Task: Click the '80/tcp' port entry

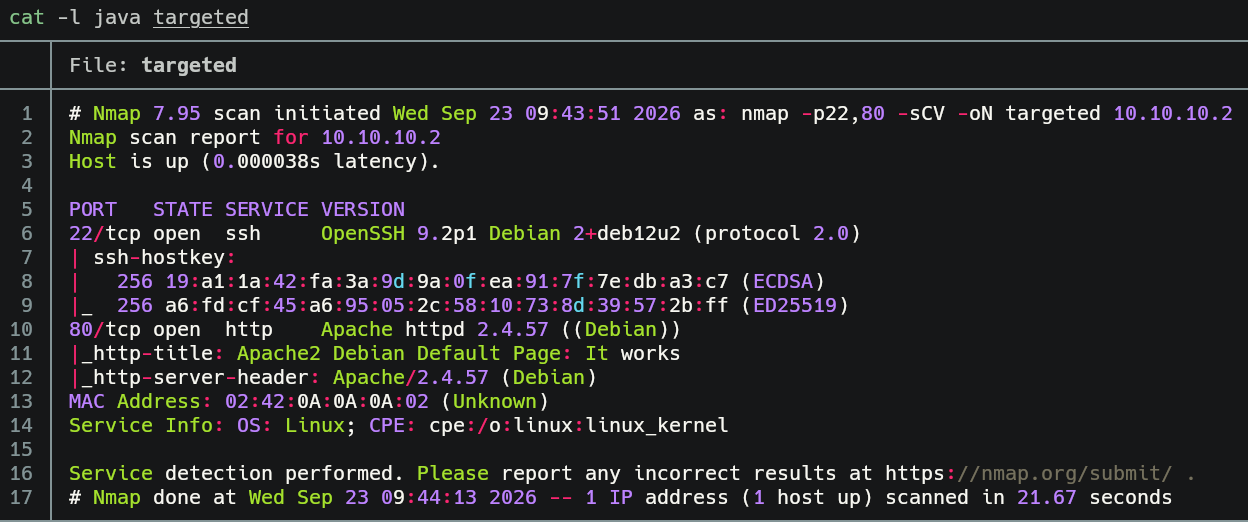Action: pyautogui.click(x=105, y=329)
